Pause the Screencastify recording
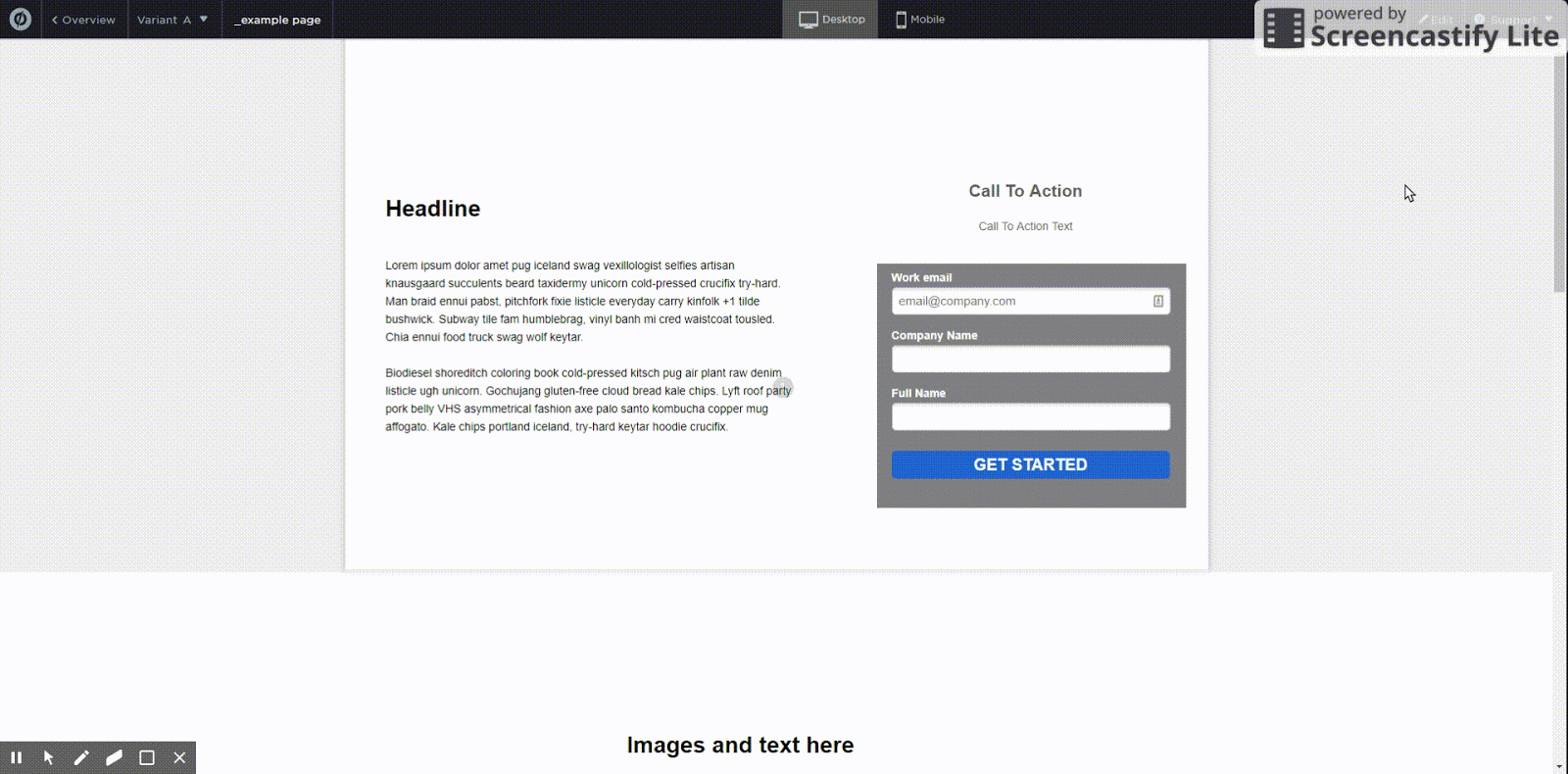1568x774 pixels. point(17,757)
